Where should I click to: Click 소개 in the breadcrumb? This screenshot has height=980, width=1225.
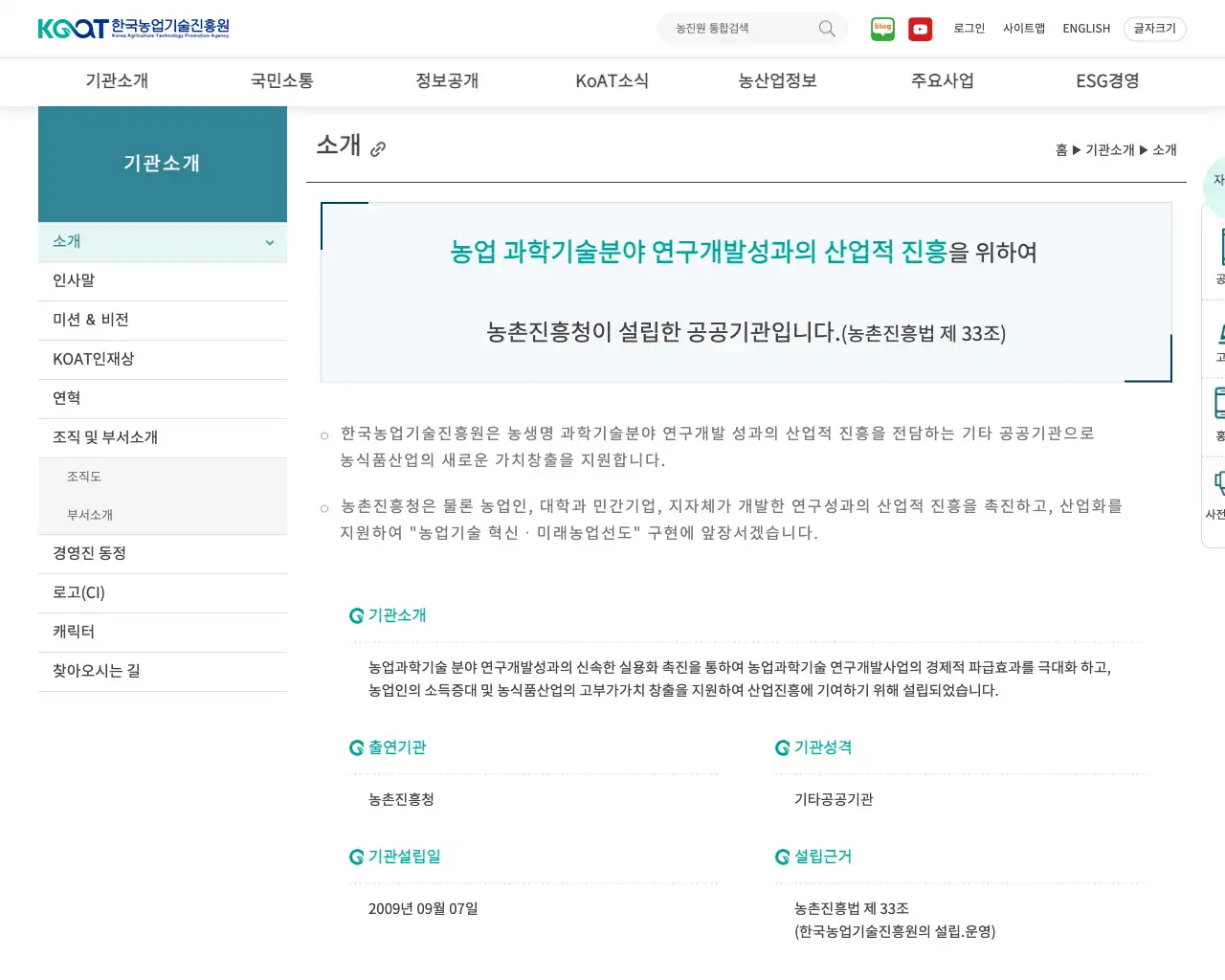[1165, 150]
